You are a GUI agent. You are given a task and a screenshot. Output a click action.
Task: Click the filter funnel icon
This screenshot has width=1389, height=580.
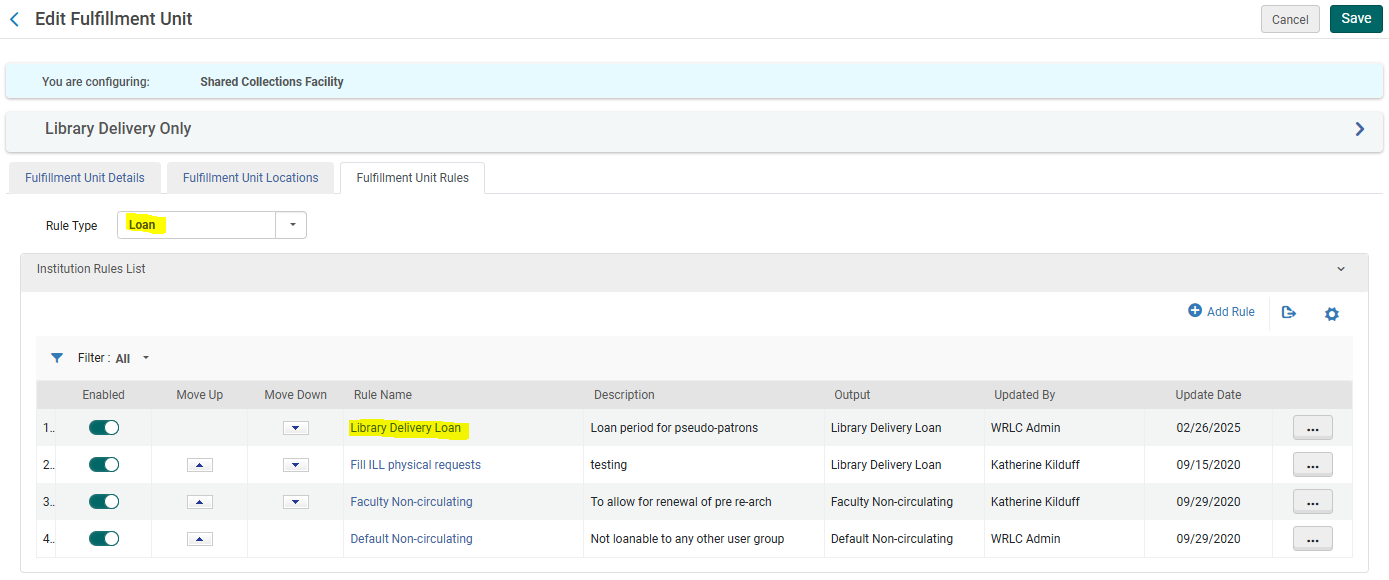click(x=55, y=357)
